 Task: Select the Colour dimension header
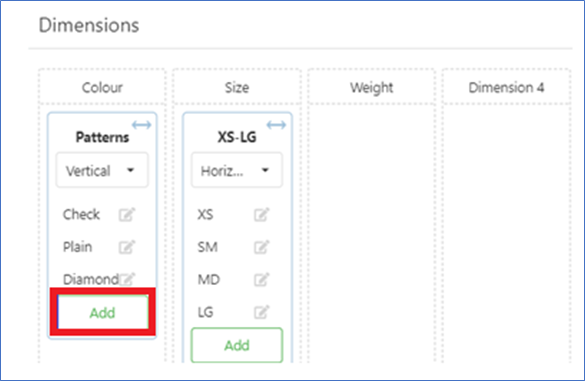102,87
